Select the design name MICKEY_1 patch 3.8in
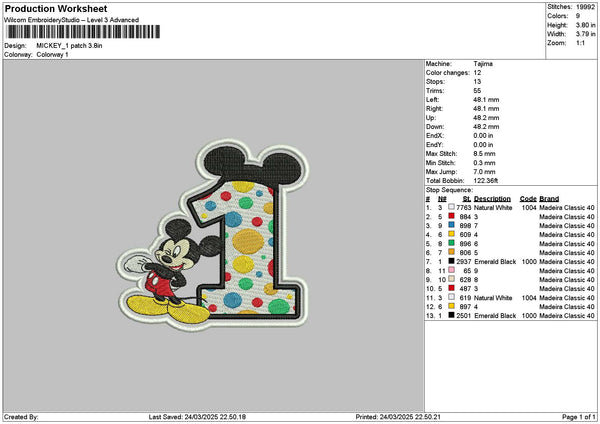This screenshot has width=600, height=424. (69, 46)
